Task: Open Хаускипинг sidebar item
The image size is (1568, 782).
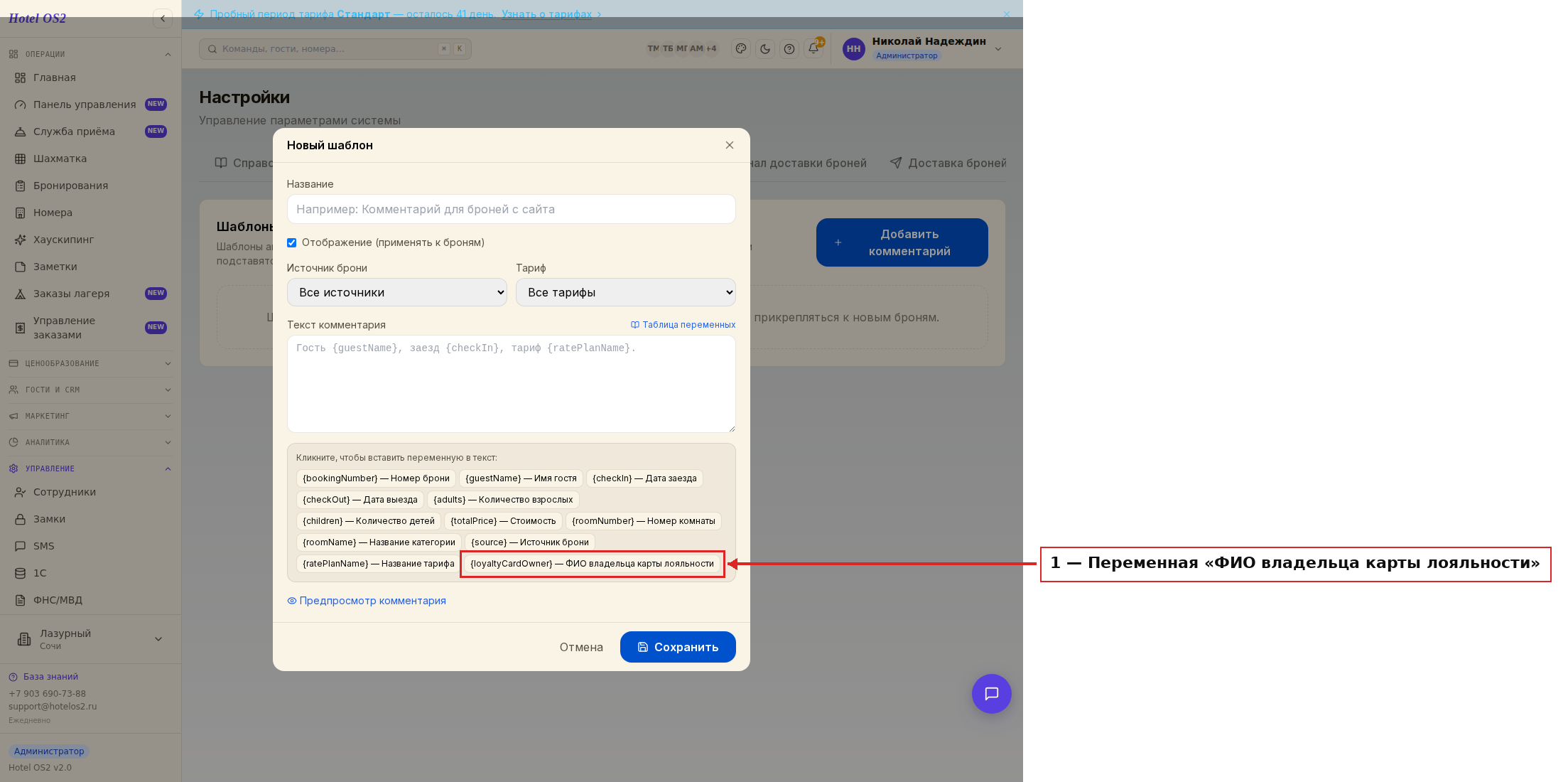Action: tap(90, 240)
